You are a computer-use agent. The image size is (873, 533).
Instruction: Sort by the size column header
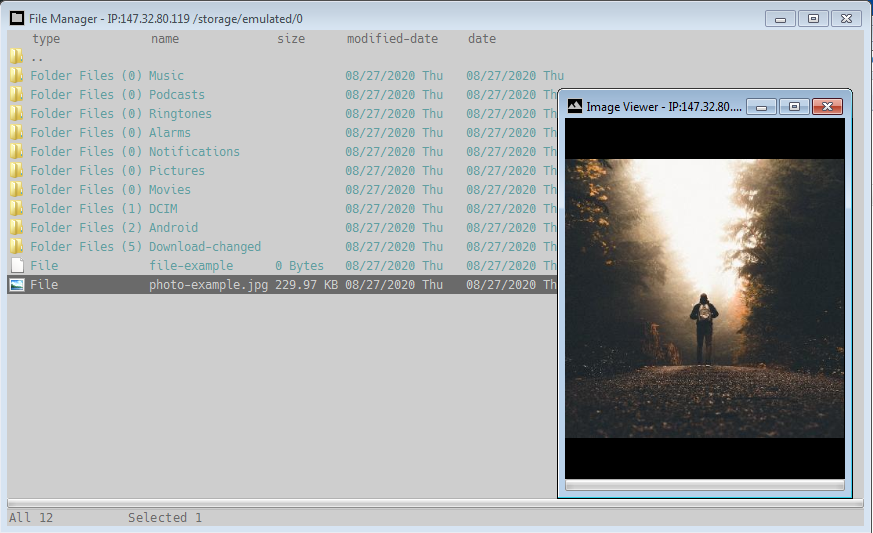tap(291, 39)
